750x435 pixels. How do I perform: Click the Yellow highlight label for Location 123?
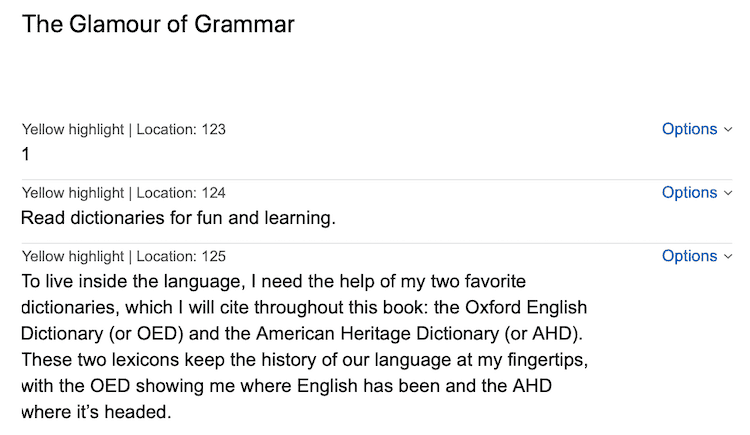click(x=73, y=129)
